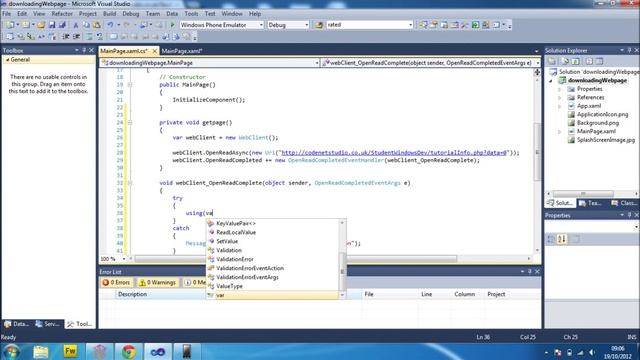Open Adobe Fireworks from the taskbar
Image resolution: width=640 pixels, height=360 pixels.
point(70,351)
